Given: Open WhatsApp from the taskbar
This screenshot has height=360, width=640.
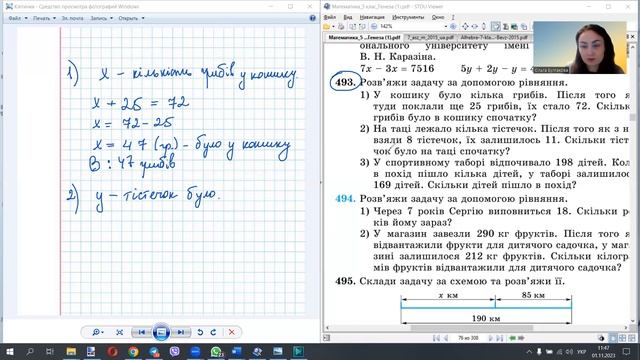Looking at the screenshot, I should (216, 351).
